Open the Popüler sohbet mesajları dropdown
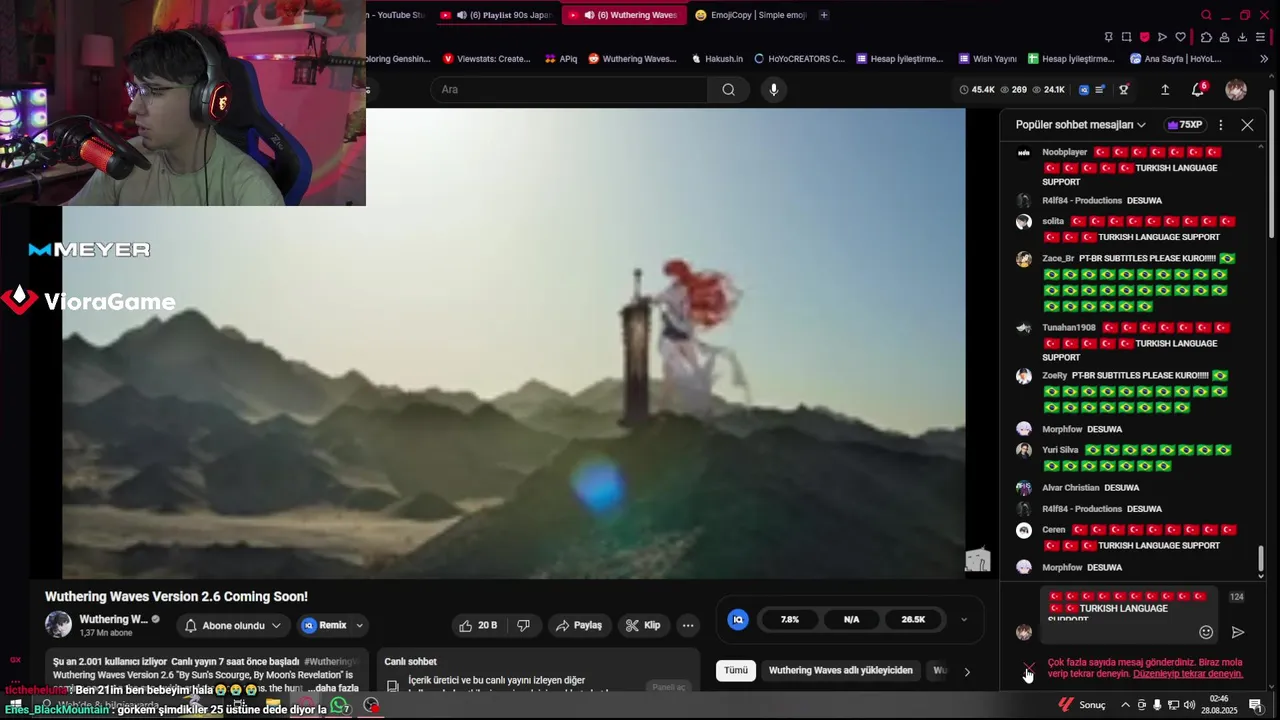Image resolution: width=1280 pixels, height=720 pixels. (1080, 125)
